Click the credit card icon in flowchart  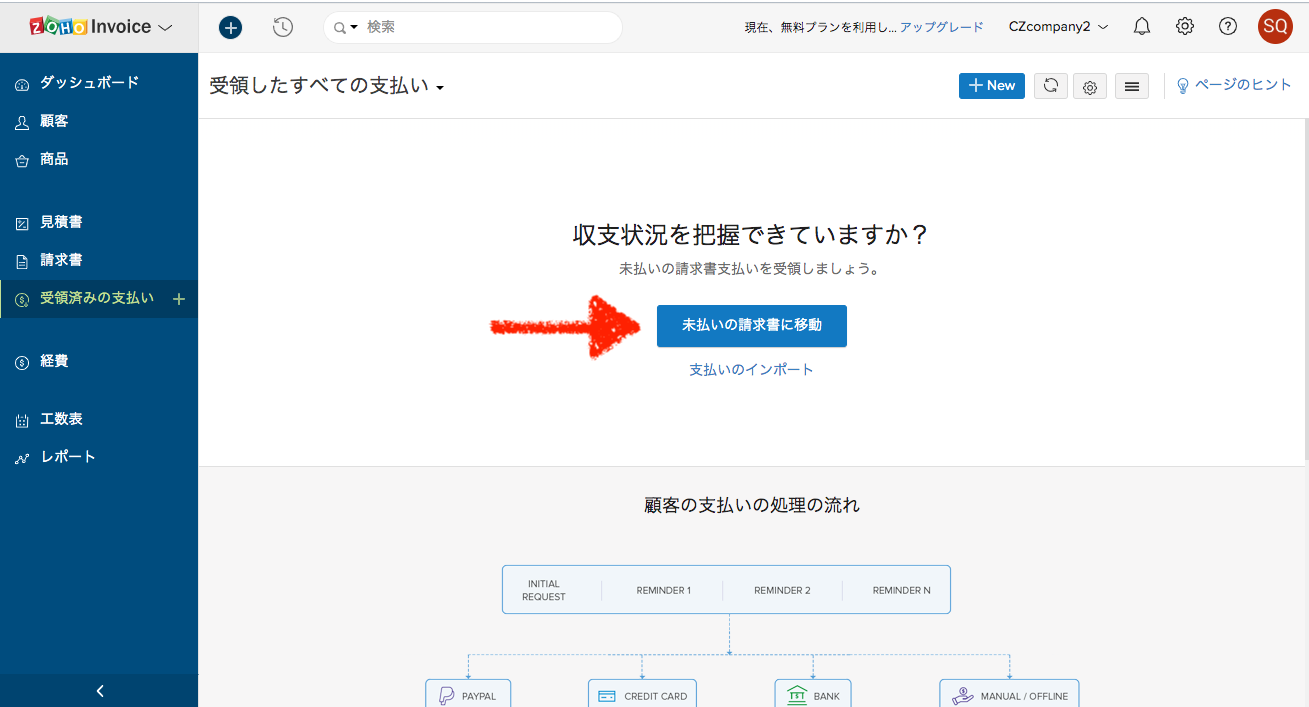click(606, 696)
